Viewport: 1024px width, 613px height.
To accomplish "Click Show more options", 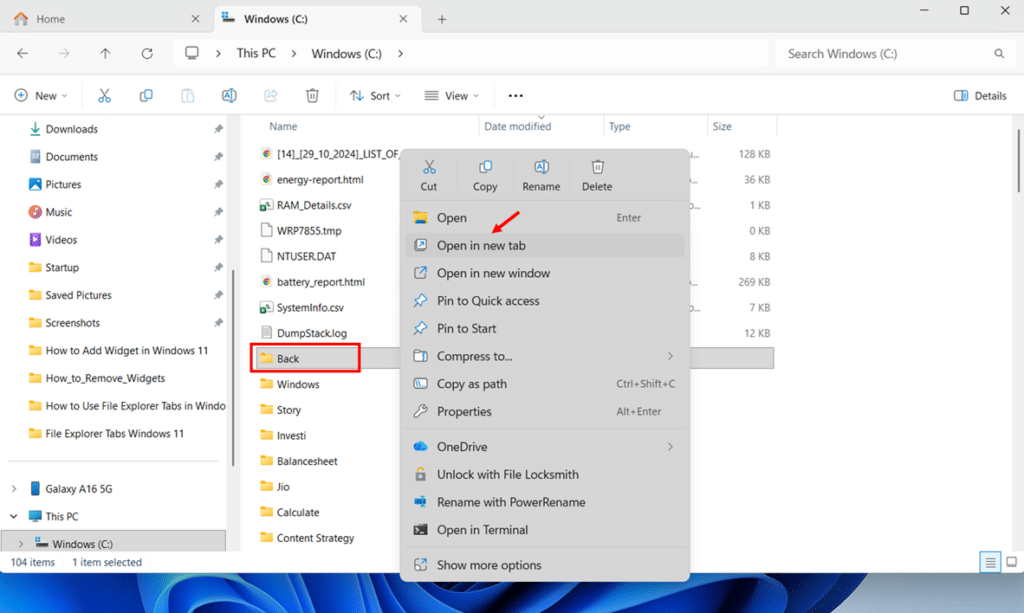I will (545, 565).
